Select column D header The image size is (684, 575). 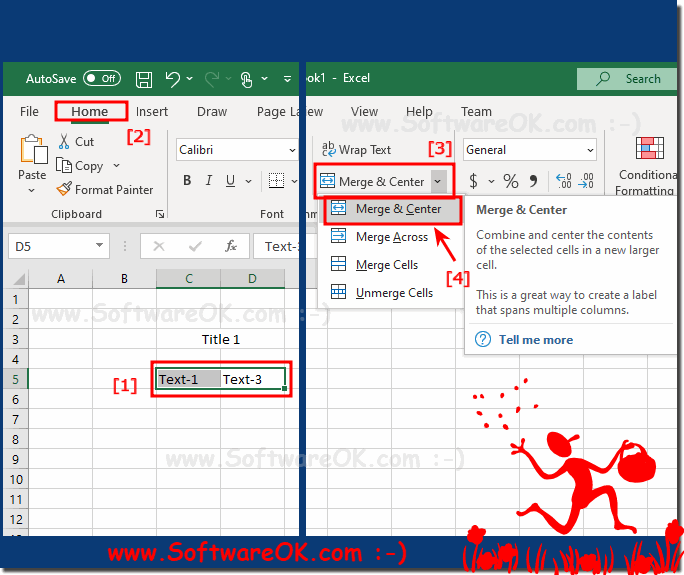(x=252, y=279)
